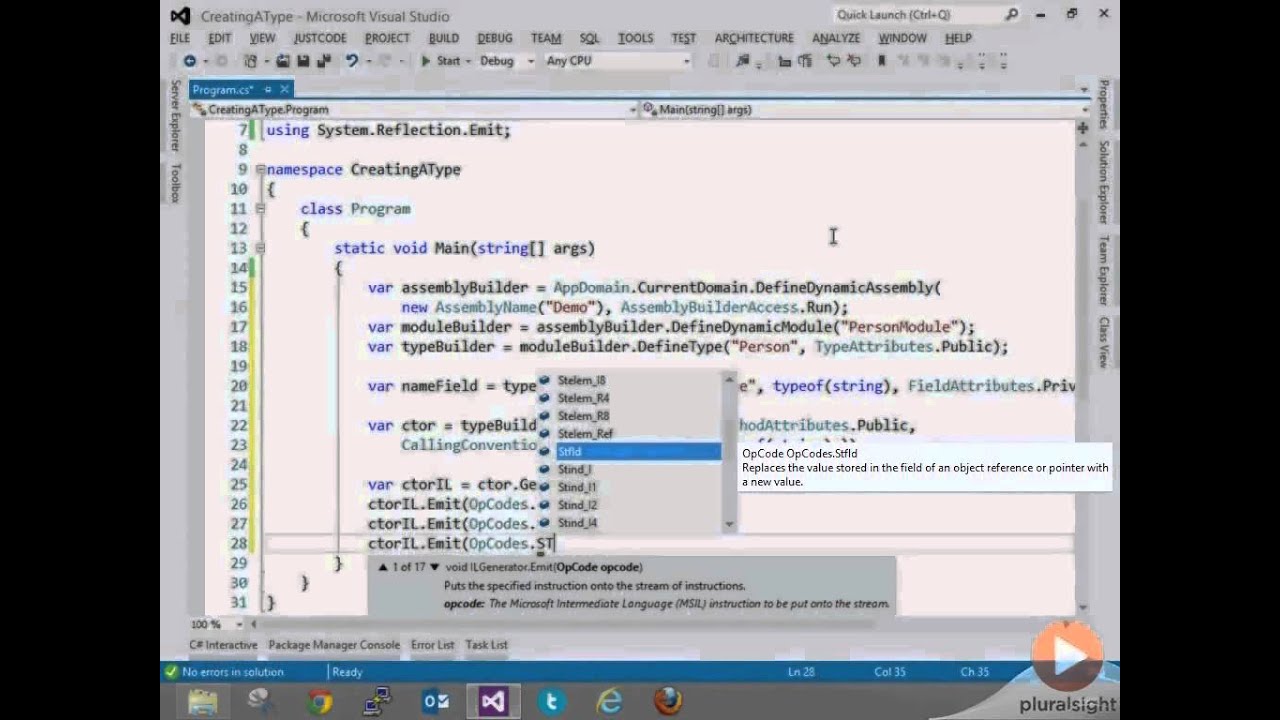Open the EDIT menu
This screenshot has width=1280, height=720.
219,38
